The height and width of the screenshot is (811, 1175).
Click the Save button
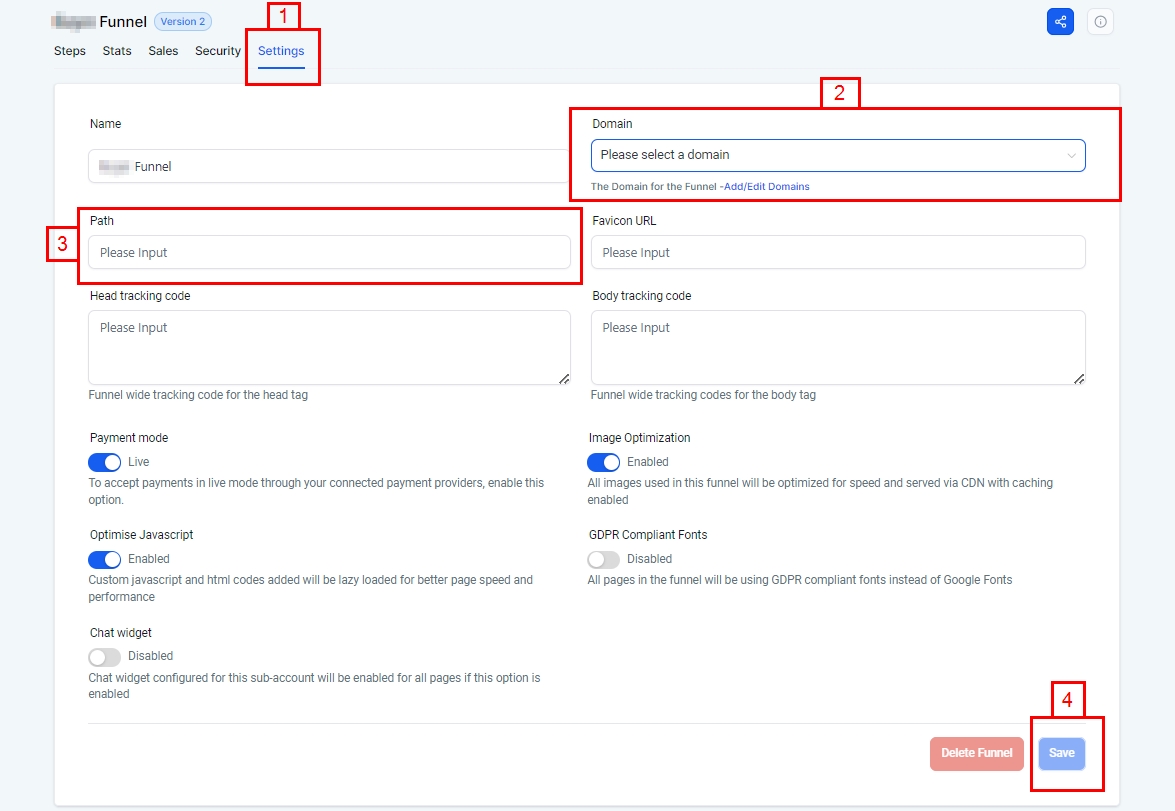[x=1061, y=753]
